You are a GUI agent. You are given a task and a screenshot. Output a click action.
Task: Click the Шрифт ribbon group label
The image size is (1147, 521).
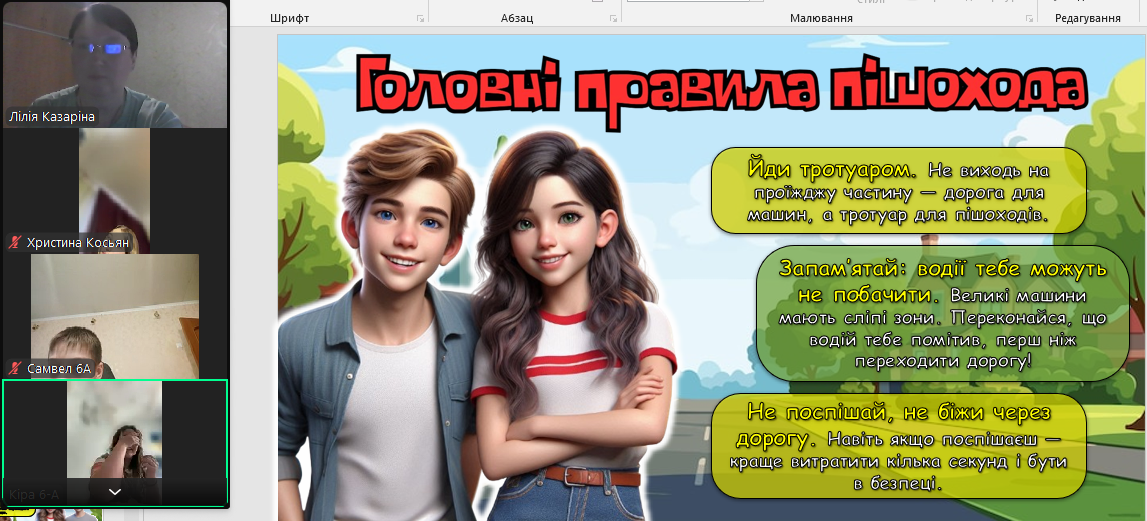(x=290, y=18)
